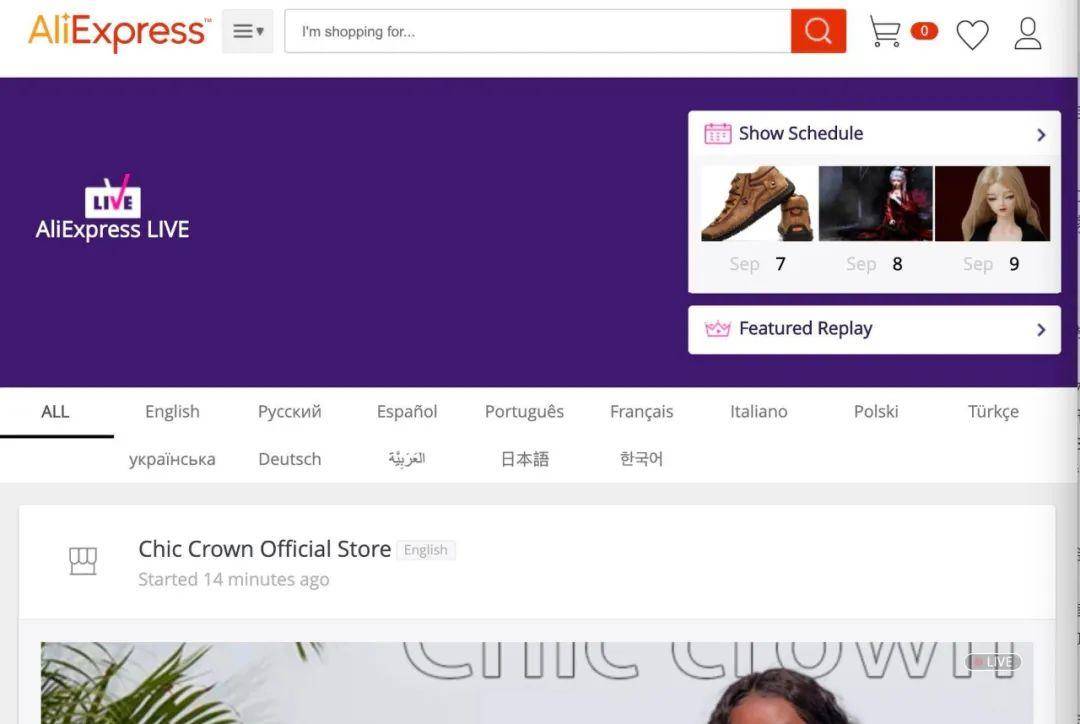Select the Sep 8 schedule date

875,264
